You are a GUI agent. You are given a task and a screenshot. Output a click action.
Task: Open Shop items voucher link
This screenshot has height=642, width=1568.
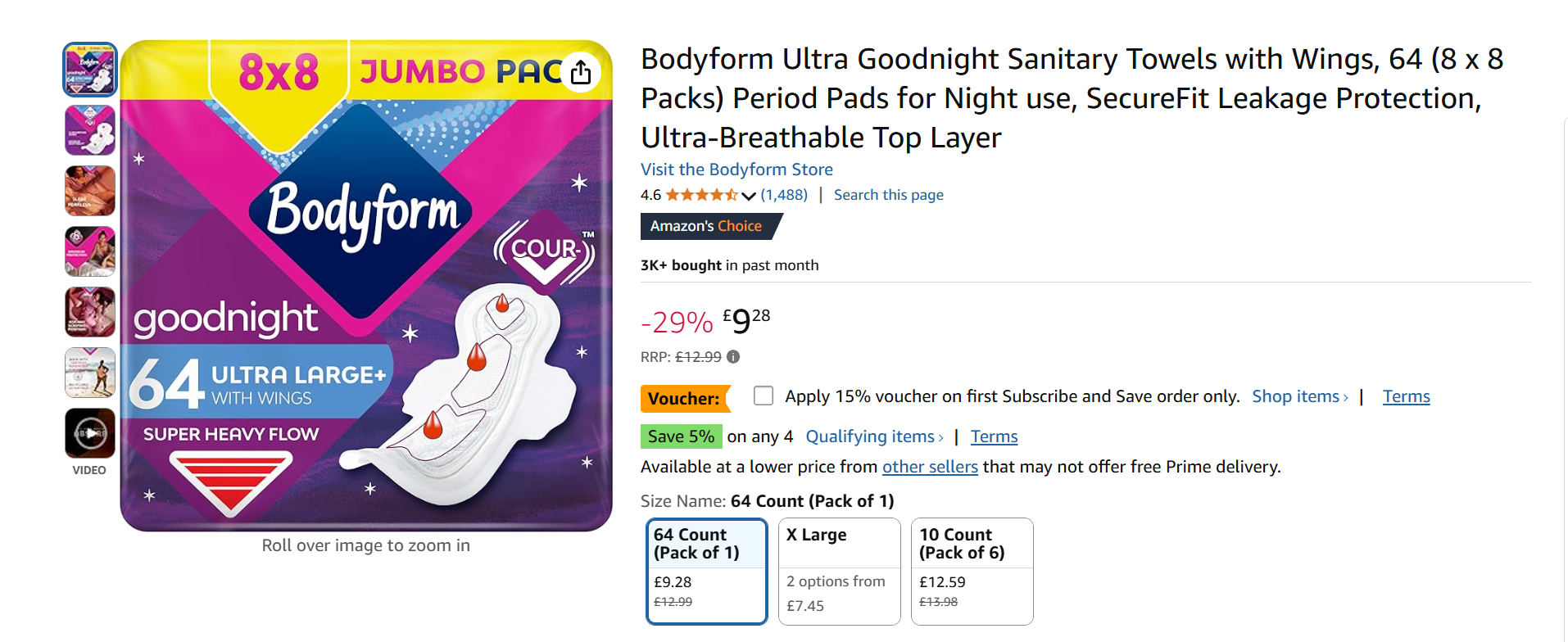pyautogui.click(x=1299, y=396)
